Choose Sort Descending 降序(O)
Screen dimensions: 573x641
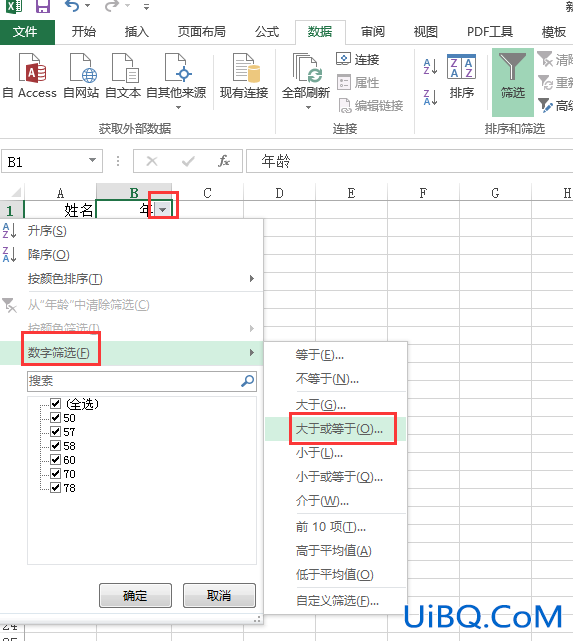point(131,255)
